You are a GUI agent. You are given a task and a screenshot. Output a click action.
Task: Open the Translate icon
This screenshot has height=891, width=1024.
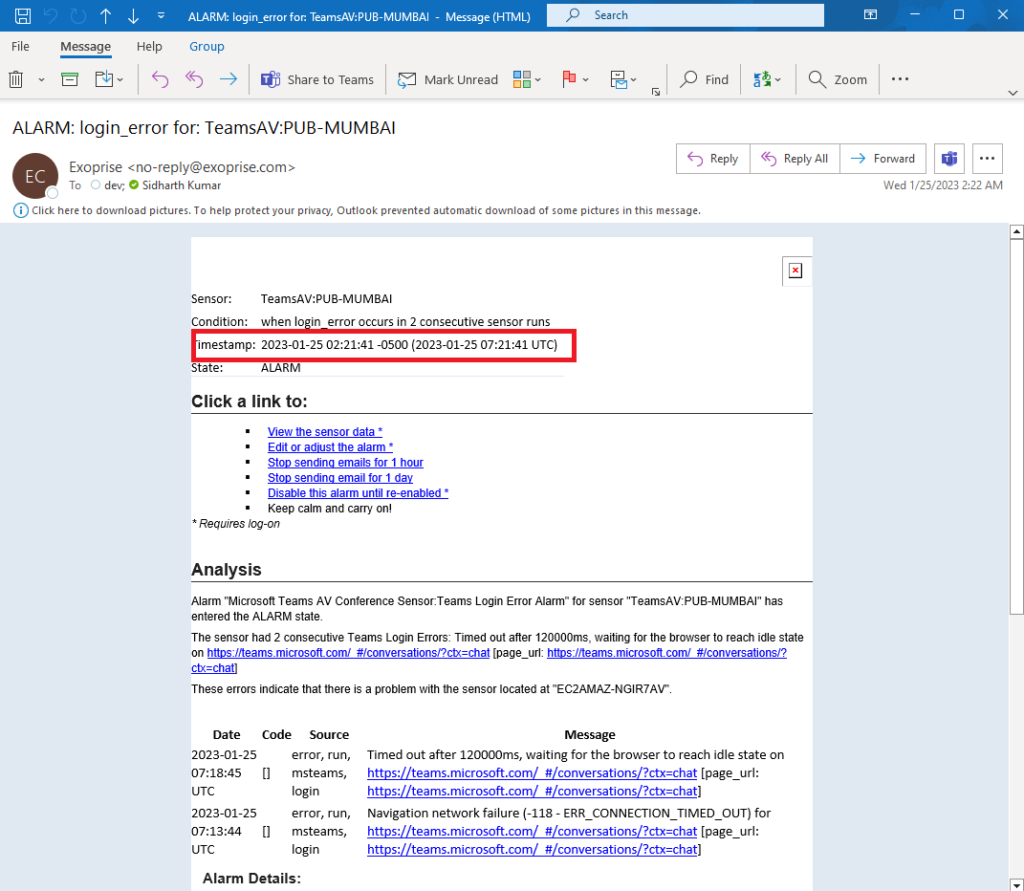762,80
